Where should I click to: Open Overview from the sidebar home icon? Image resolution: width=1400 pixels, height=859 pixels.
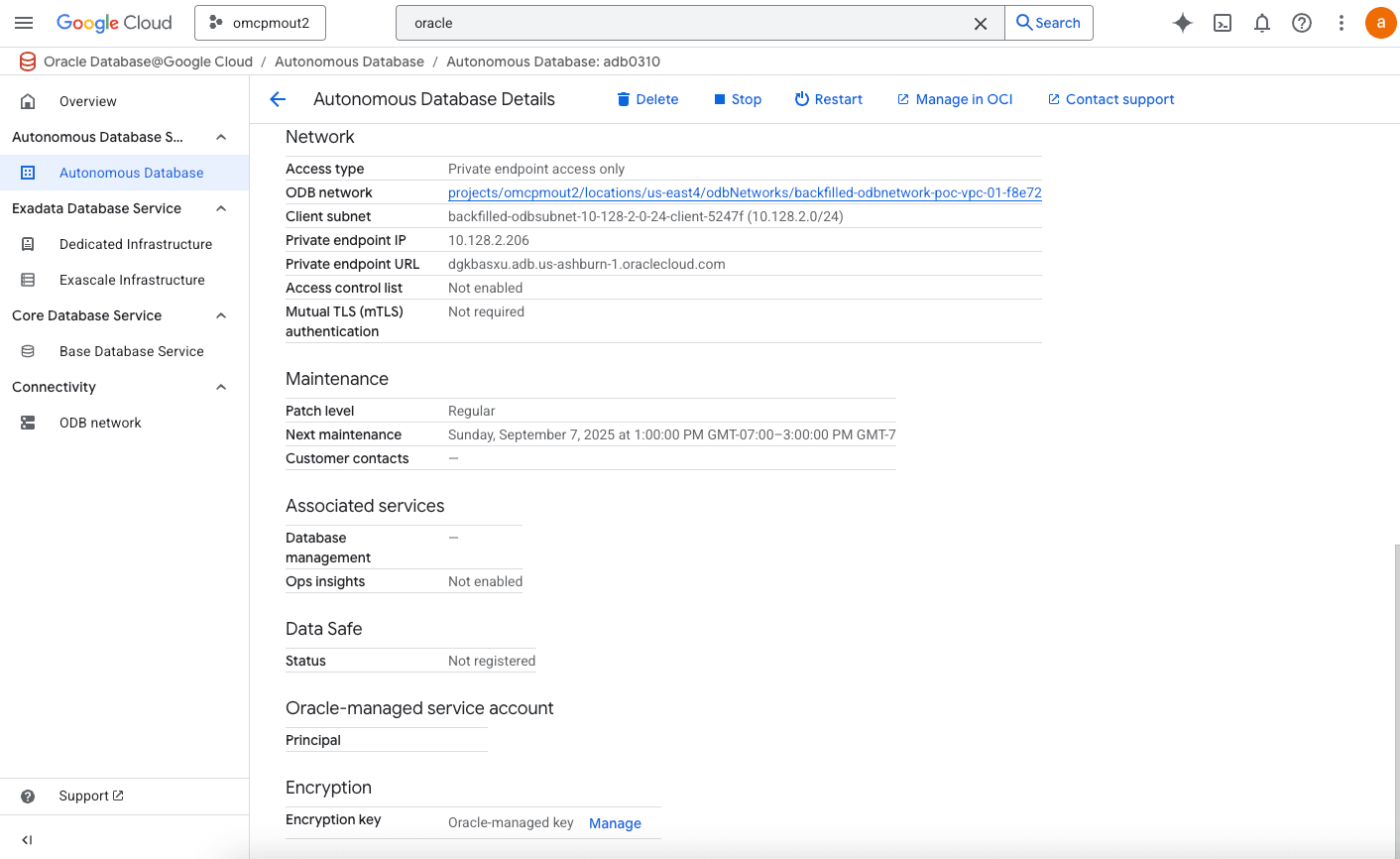(x=87, y=100)
